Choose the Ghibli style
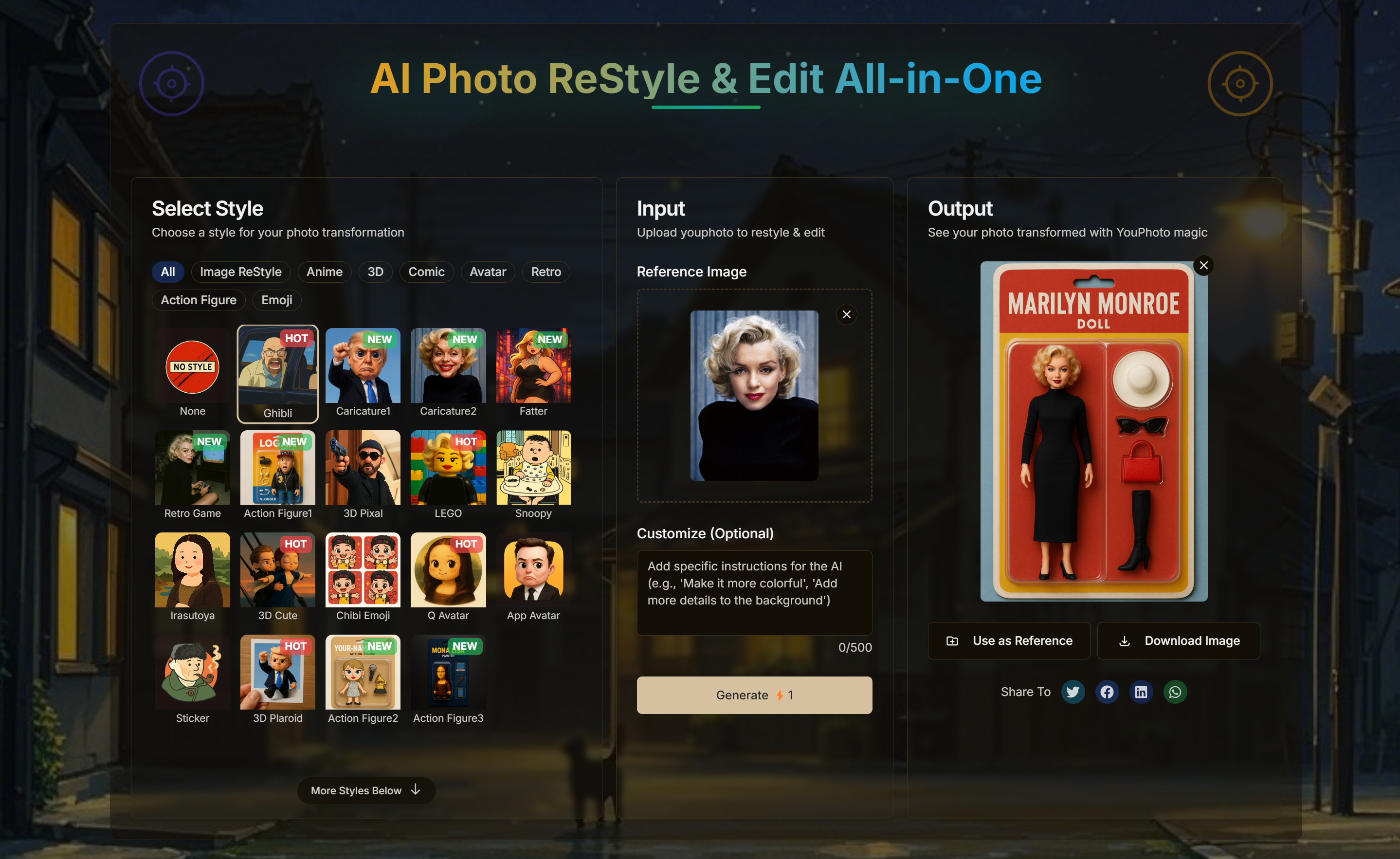The image size is (1400, 859). pos(278,373)
